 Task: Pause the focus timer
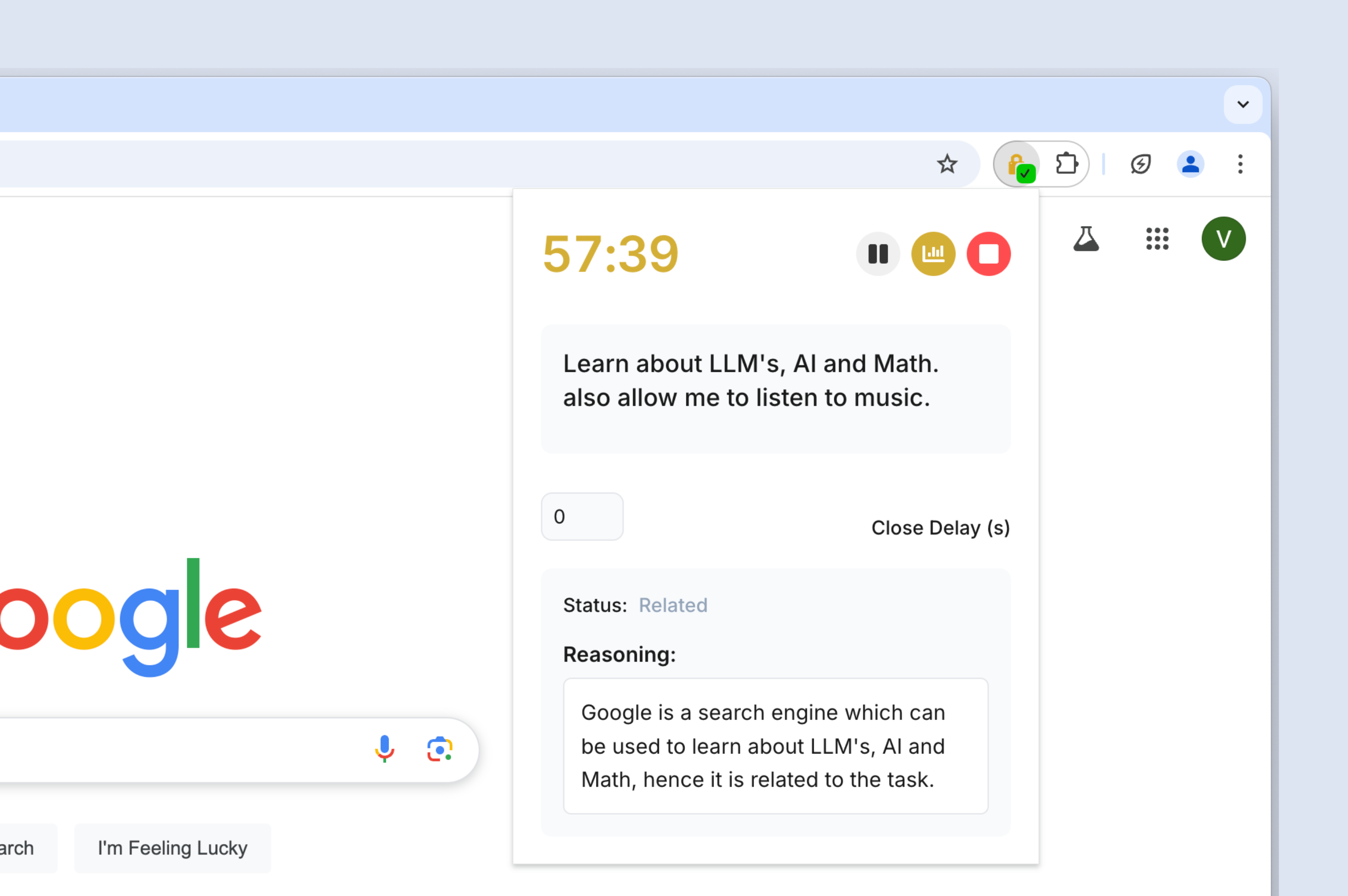point(878,254)
